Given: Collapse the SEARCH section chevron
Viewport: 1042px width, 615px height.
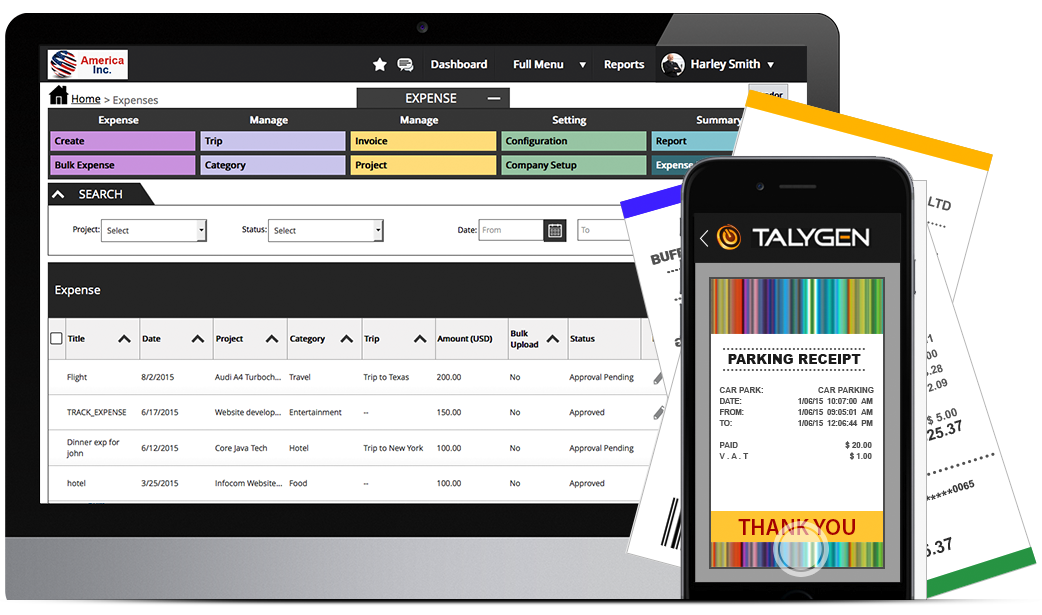Looking at the screenshot, I should (x=58, y=194).
